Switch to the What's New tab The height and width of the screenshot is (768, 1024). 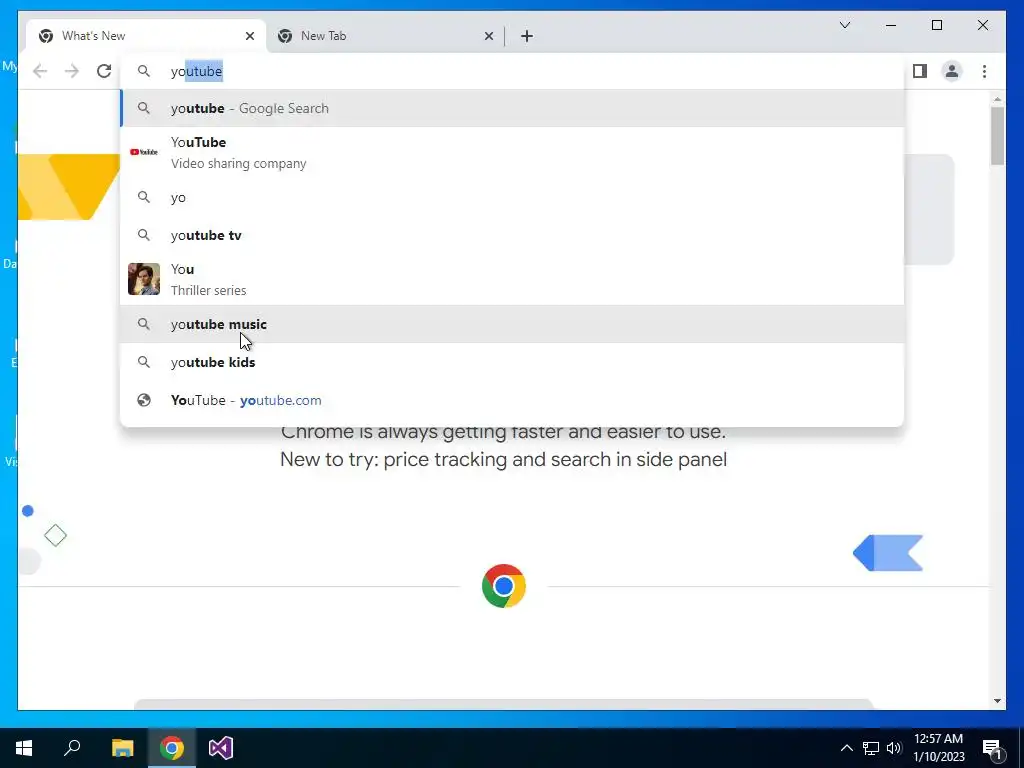146,36
